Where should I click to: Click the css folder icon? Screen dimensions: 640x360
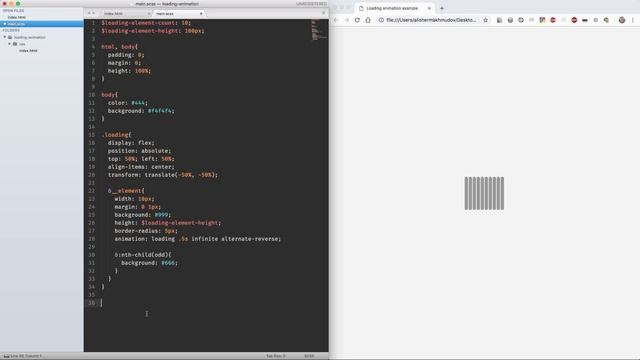coord(15,44)
